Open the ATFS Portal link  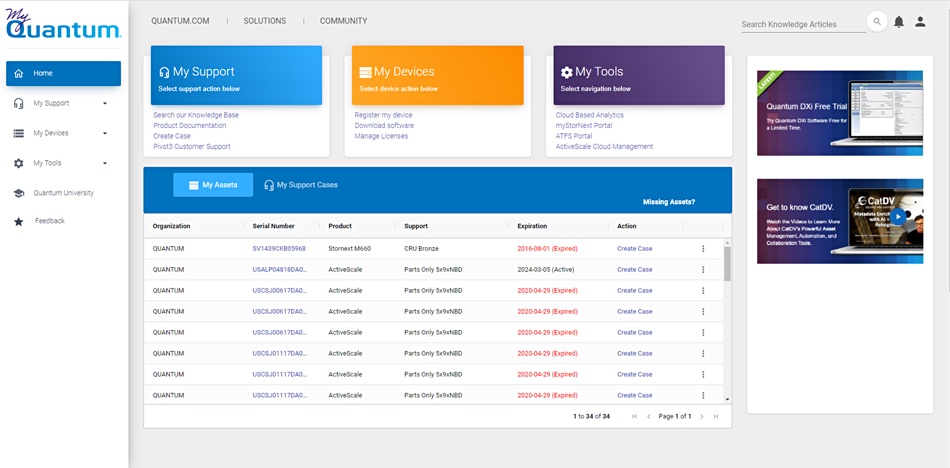coord(574,136)
